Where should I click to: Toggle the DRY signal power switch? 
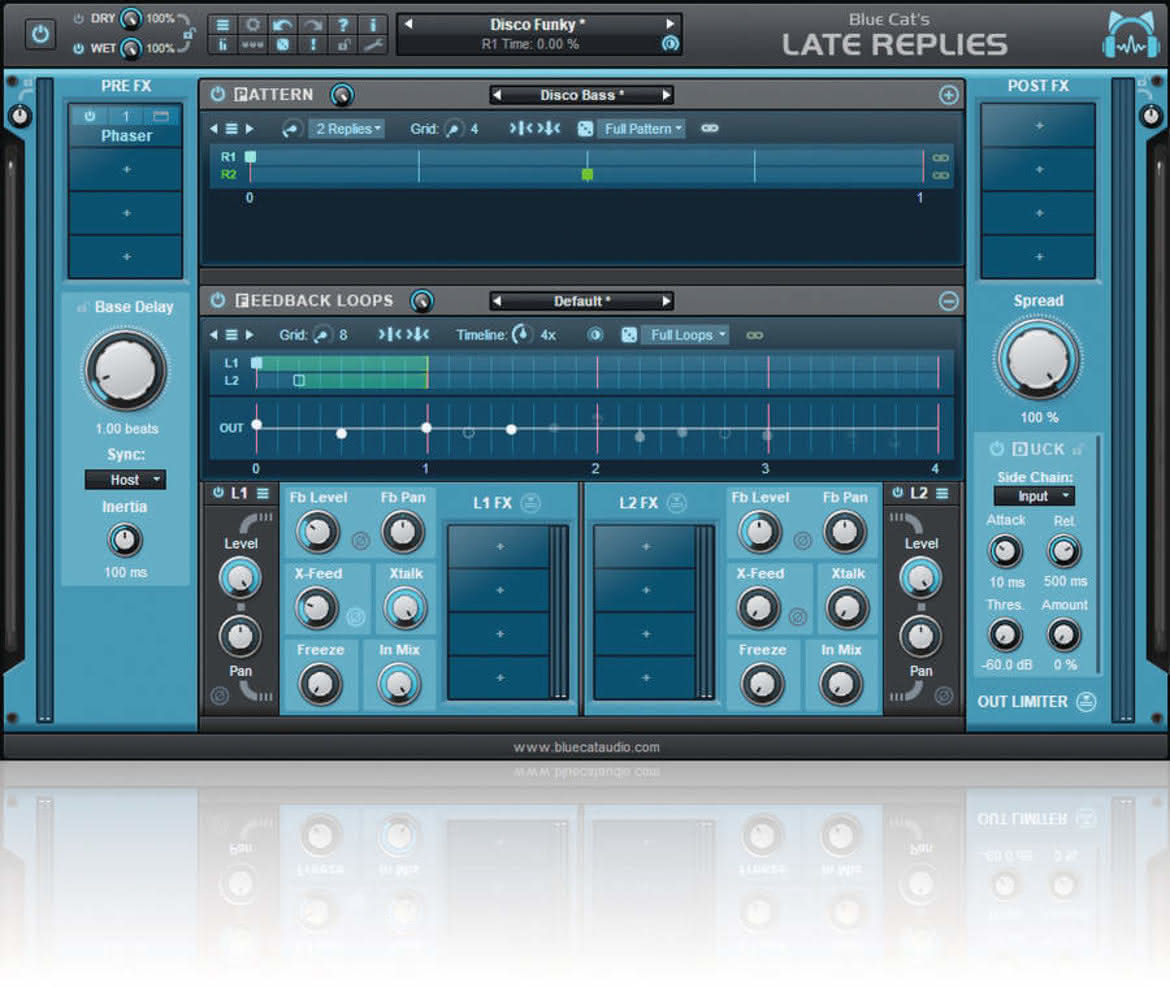78,19
